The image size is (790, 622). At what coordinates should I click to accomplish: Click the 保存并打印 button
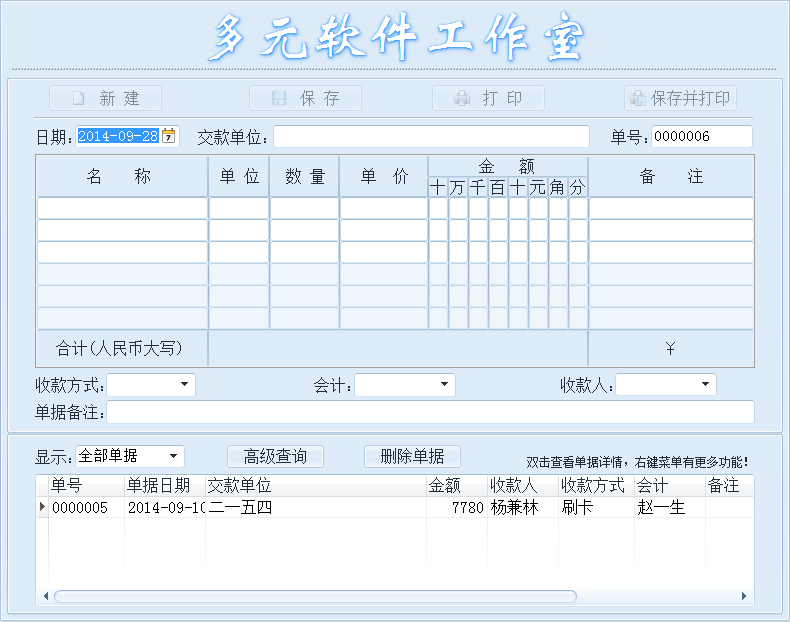click(681, 98)
